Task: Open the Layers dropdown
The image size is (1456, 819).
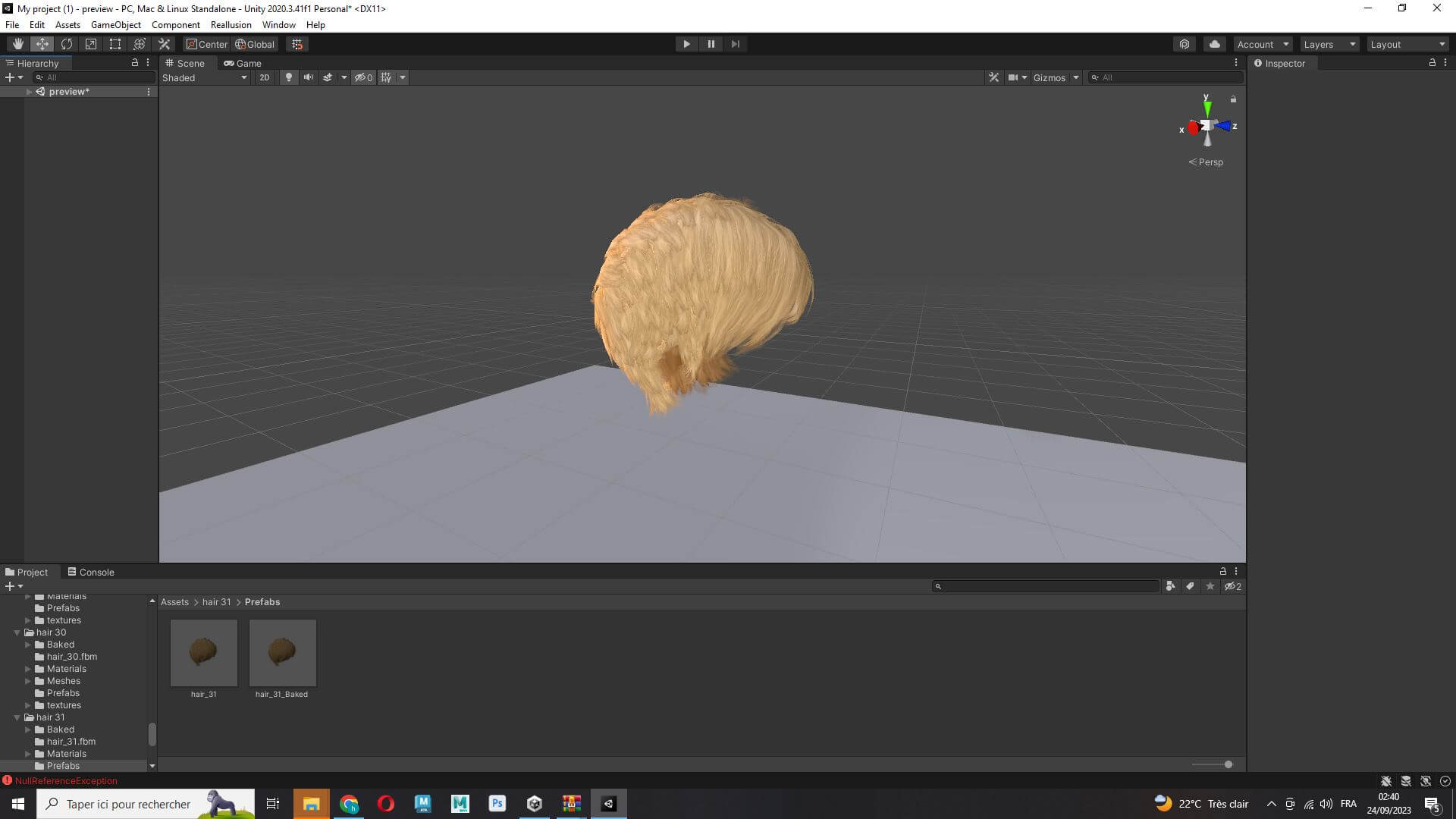Action: pyautogui.click(x=1329, y=44)
